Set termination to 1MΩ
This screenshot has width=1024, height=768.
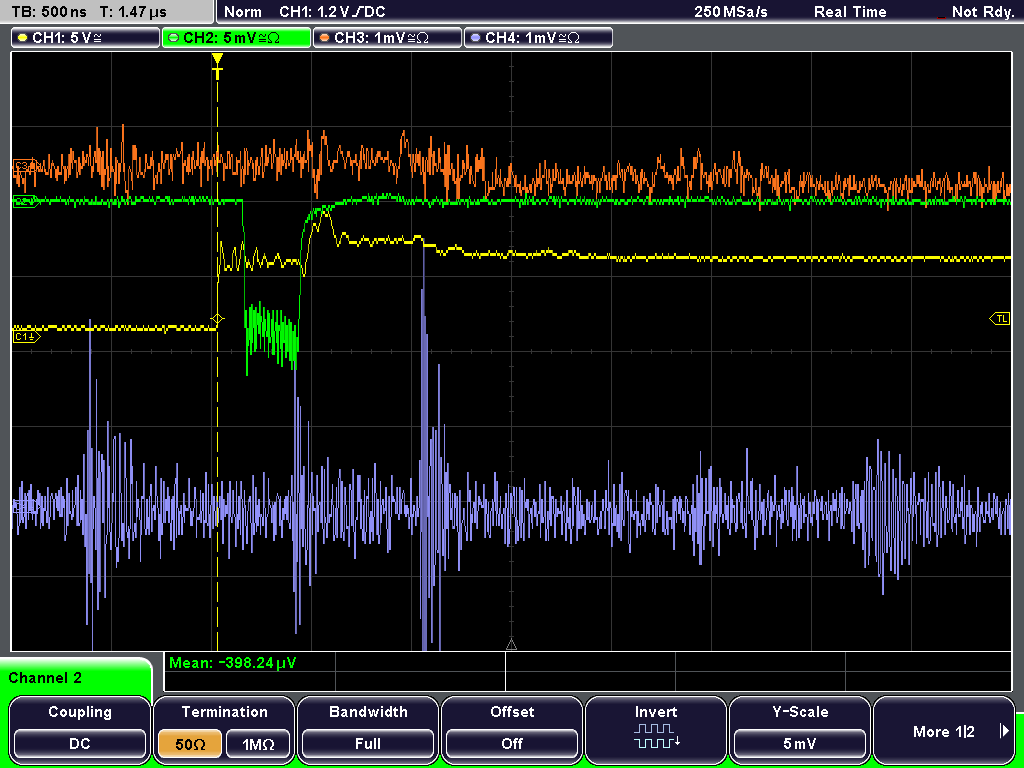[x=258, y=744]
